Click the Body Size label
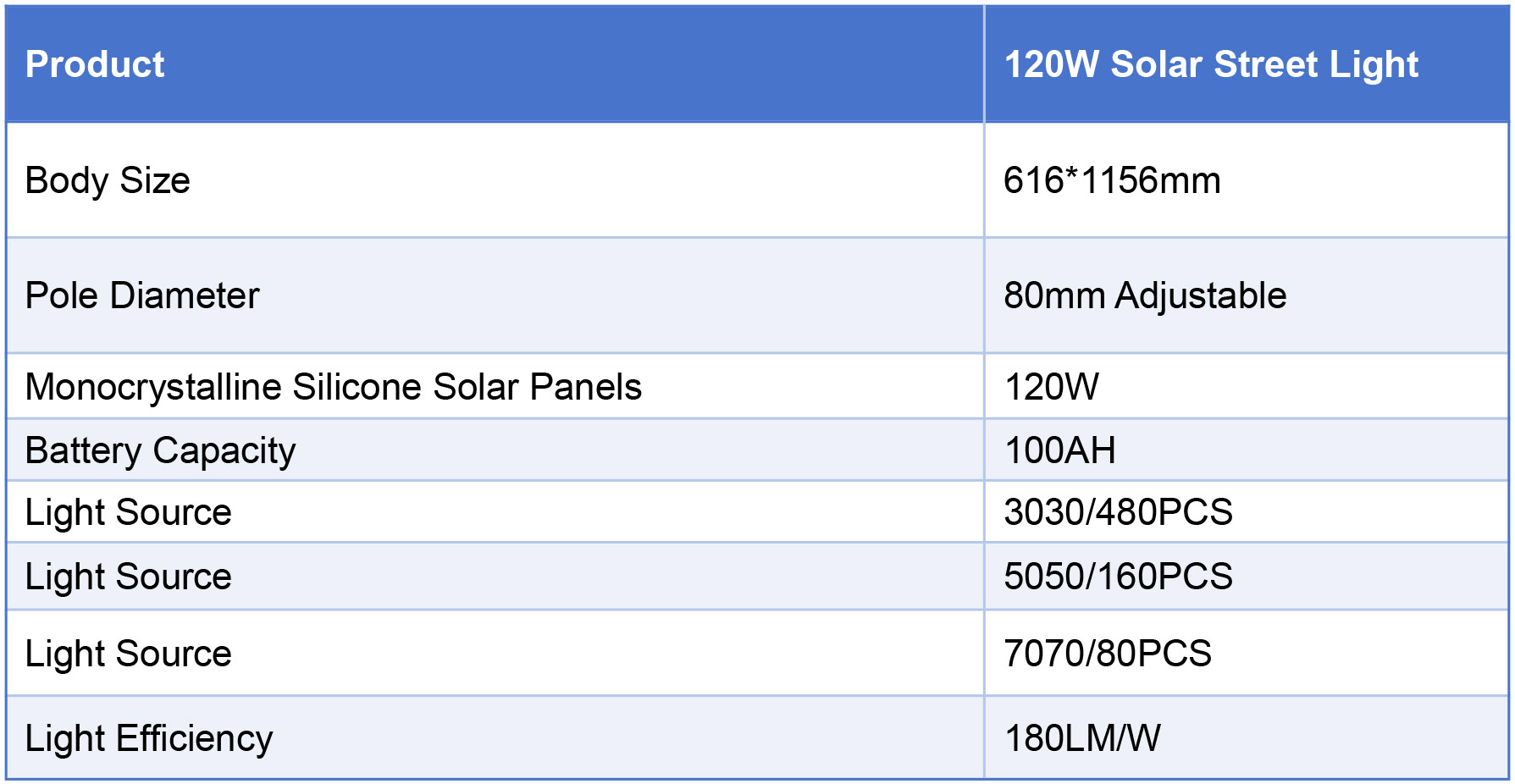 (108, 180)
